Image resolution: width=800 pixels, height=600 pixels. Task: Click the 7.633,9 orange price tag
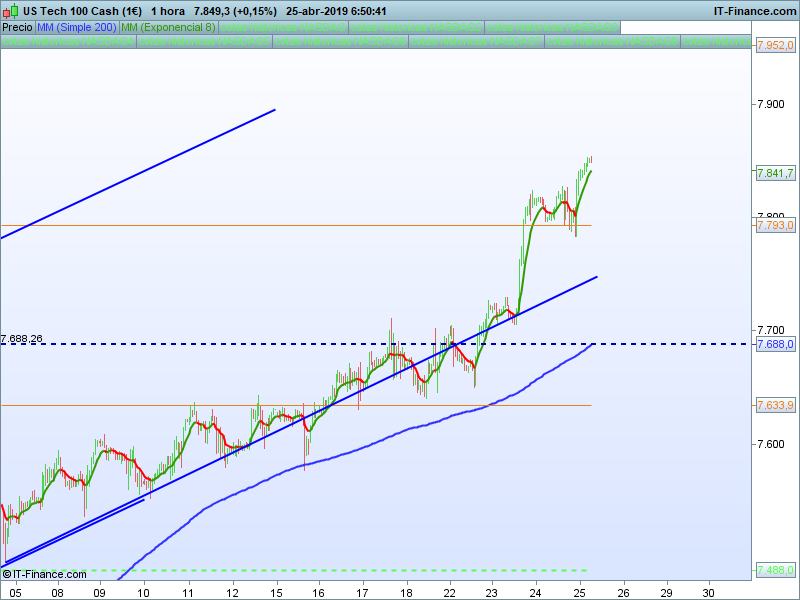coord(775,405)
